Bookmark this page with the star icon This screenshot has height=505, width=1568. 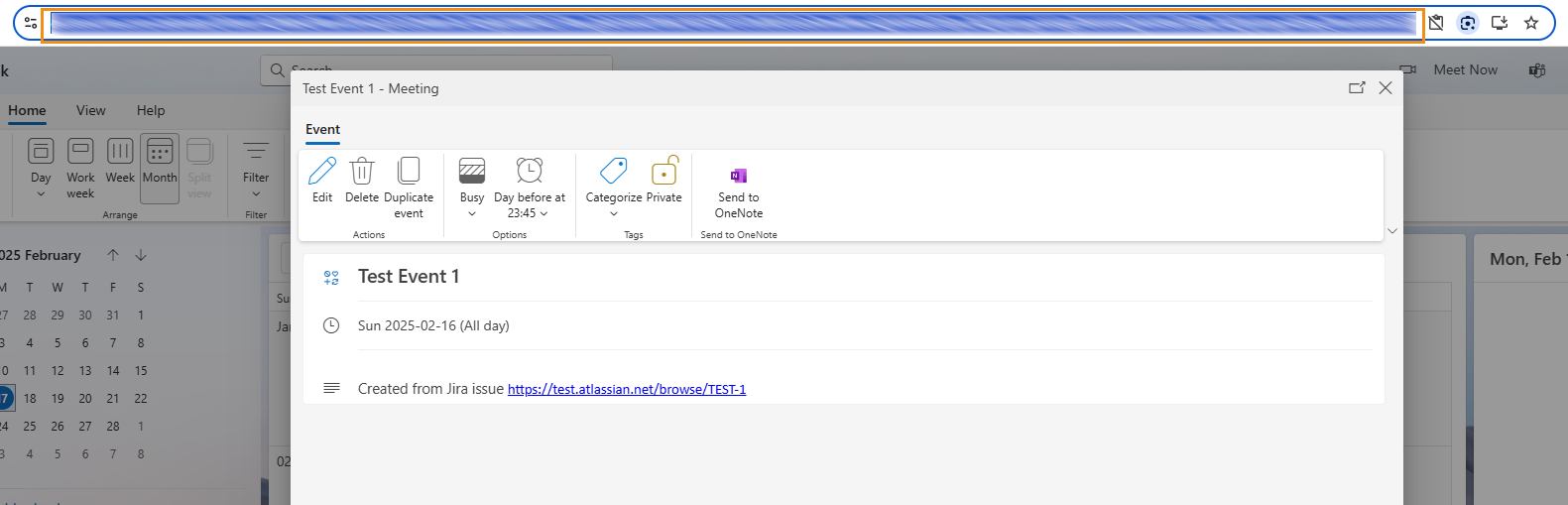tap(1531, 23)
